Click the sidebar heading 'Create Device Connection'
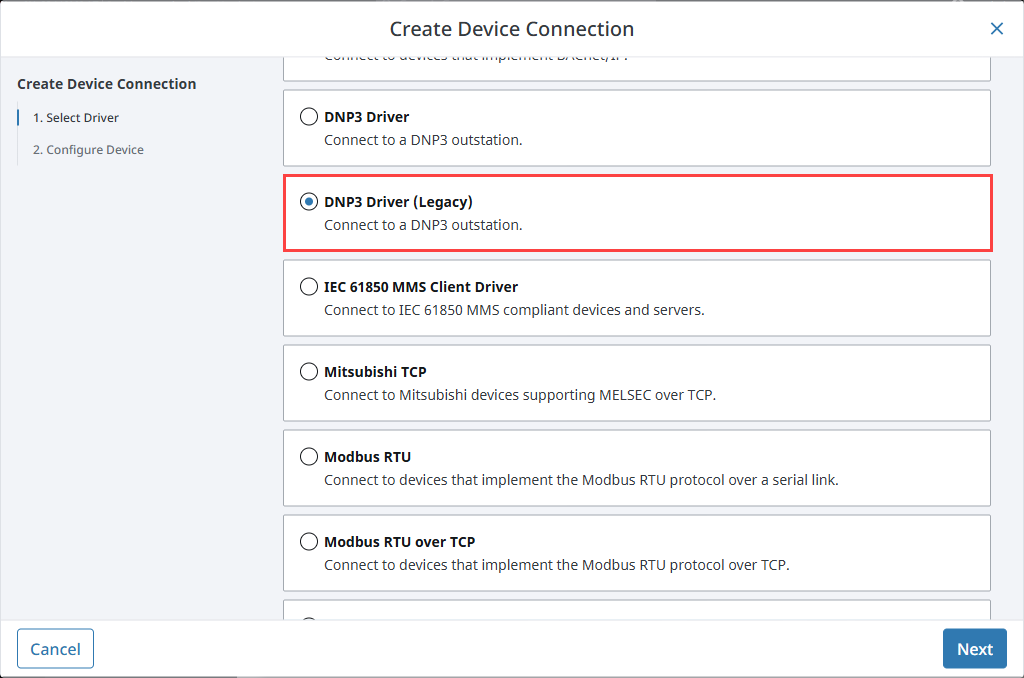Screen dimensions: 1024x678 (106, 84)
